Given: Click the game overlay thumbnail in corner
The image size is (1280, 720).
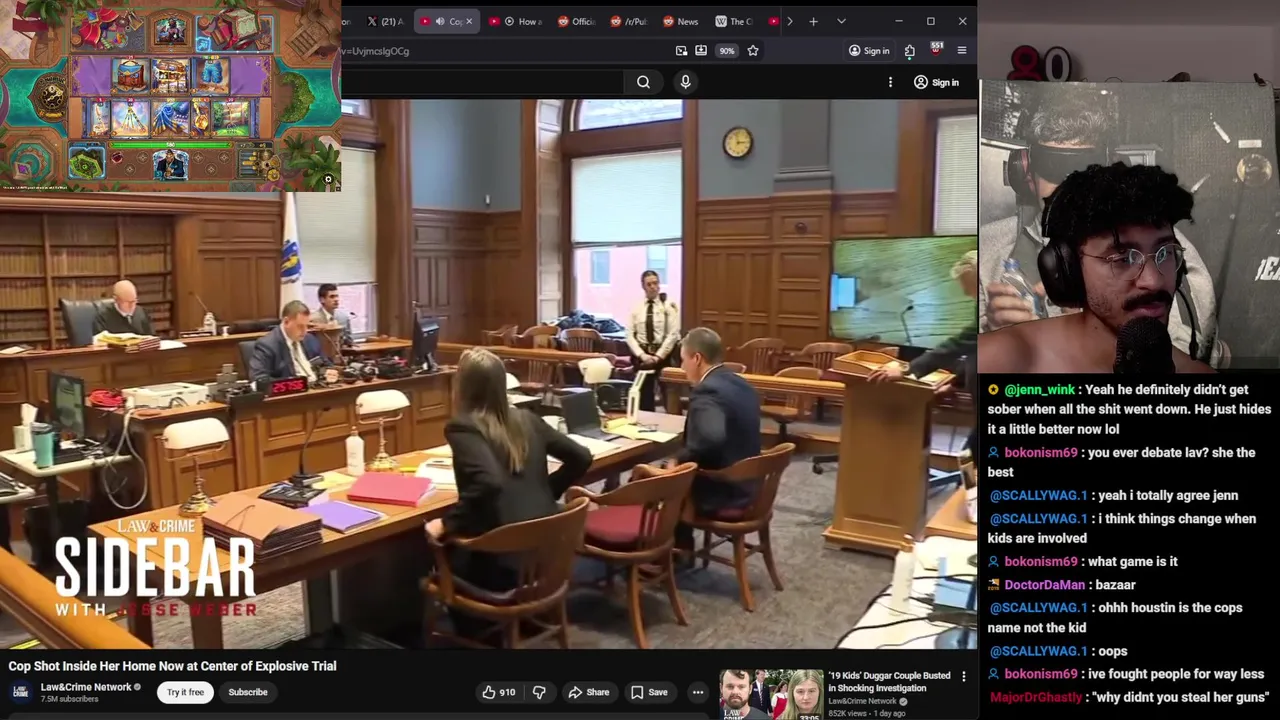Looking at the screenshot, I should click(170, 95).
